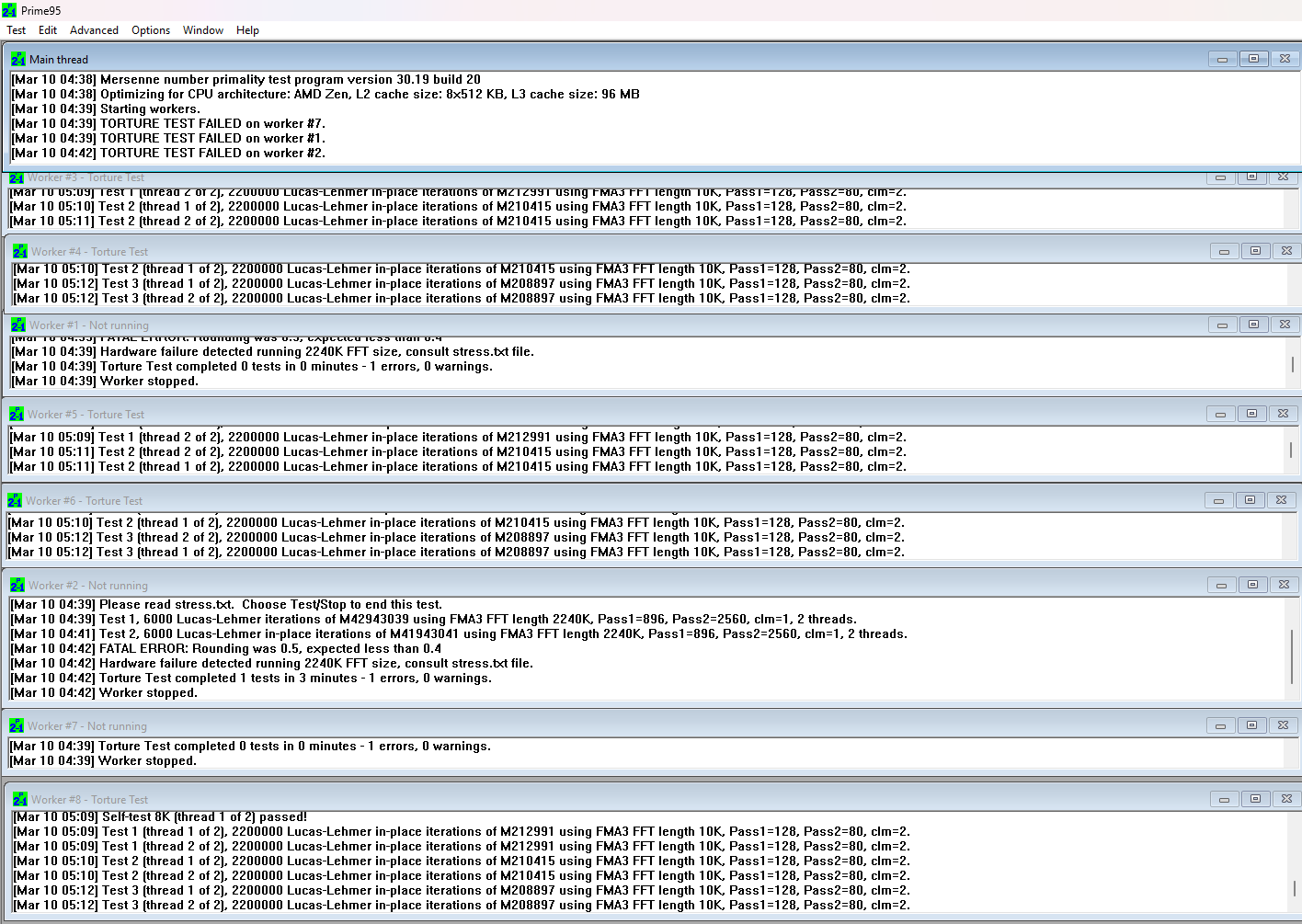1302x924 pixels.
Task: Open the Edit menu
Action: [x=48, y=30]
